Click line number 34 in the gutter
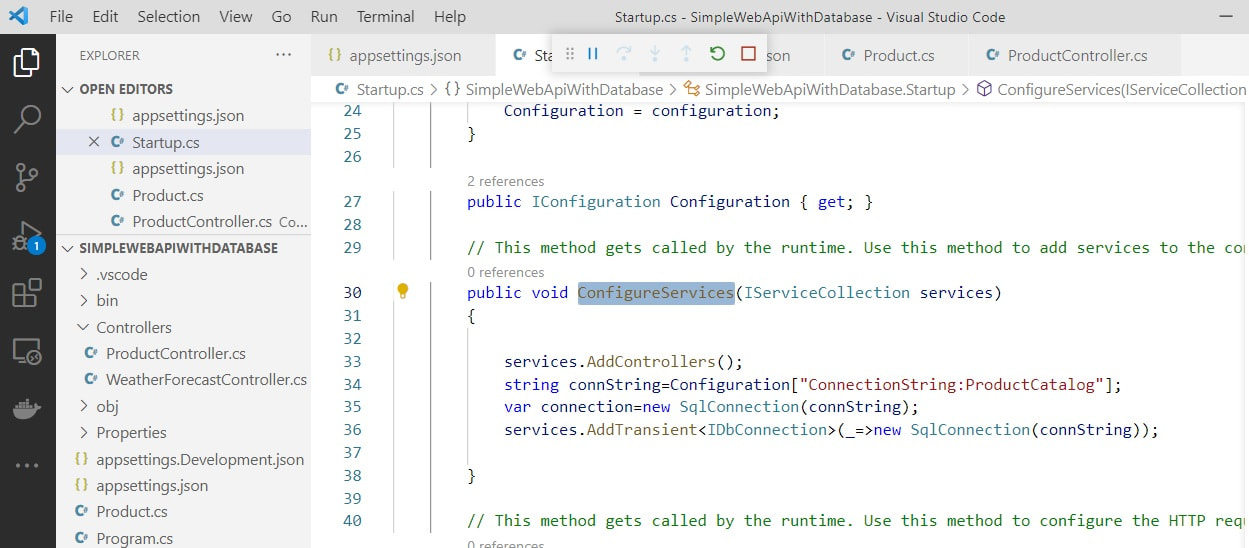The image size is (1249, 548). tap(351, 384)
